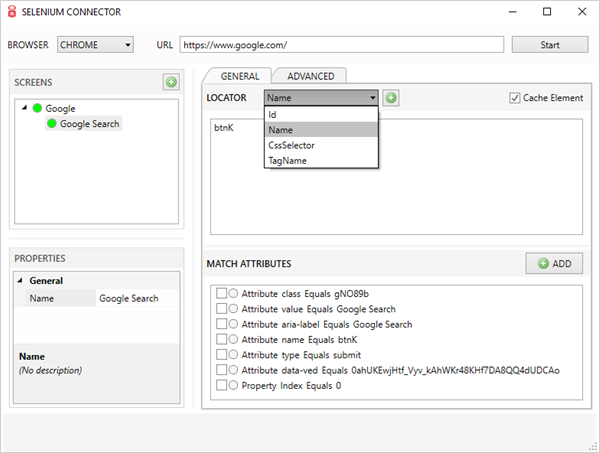Add a new screen with green plus icon

(x=171, y=82)
